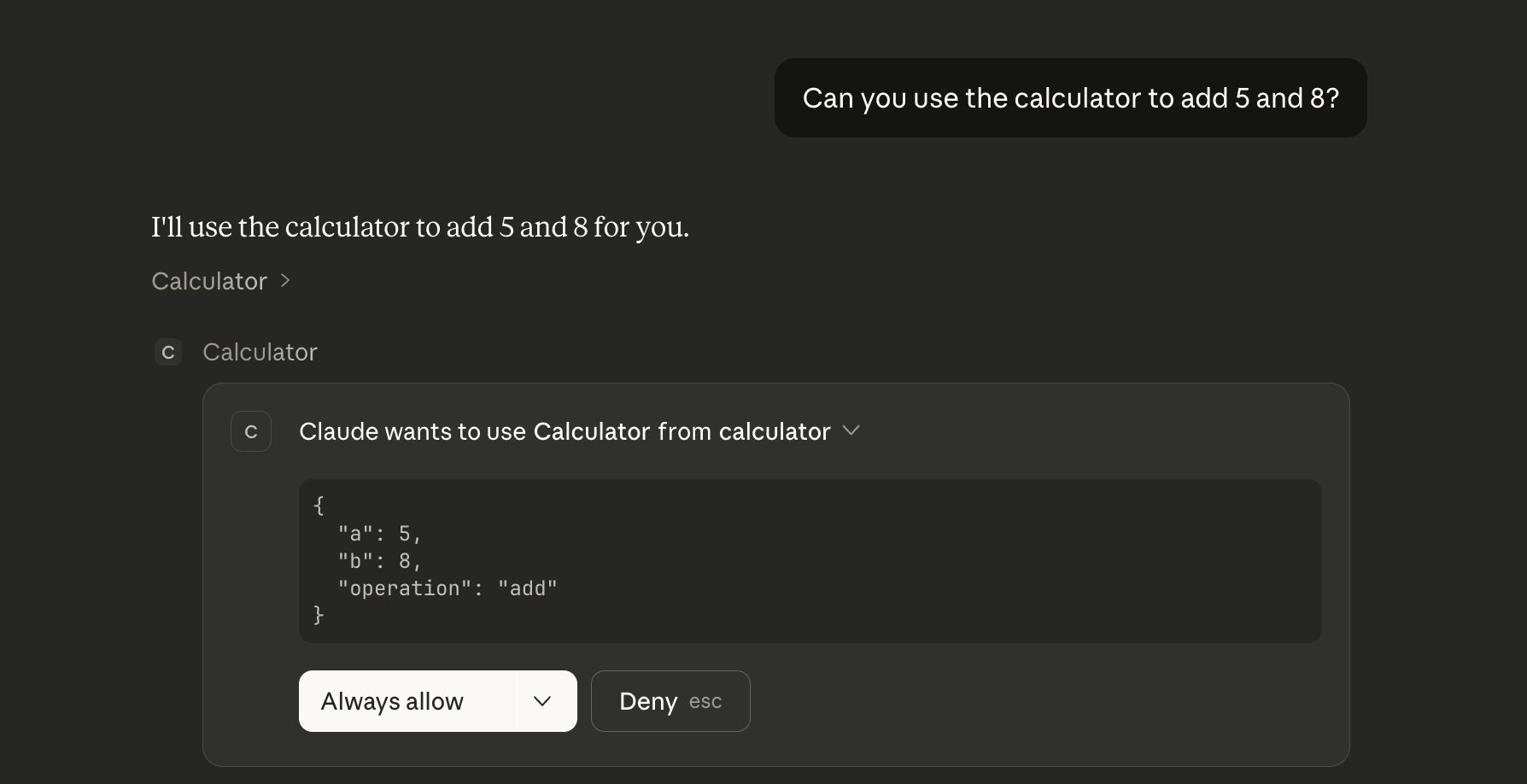Click the calculator server icon in the permission prompt

coord(250,431)
